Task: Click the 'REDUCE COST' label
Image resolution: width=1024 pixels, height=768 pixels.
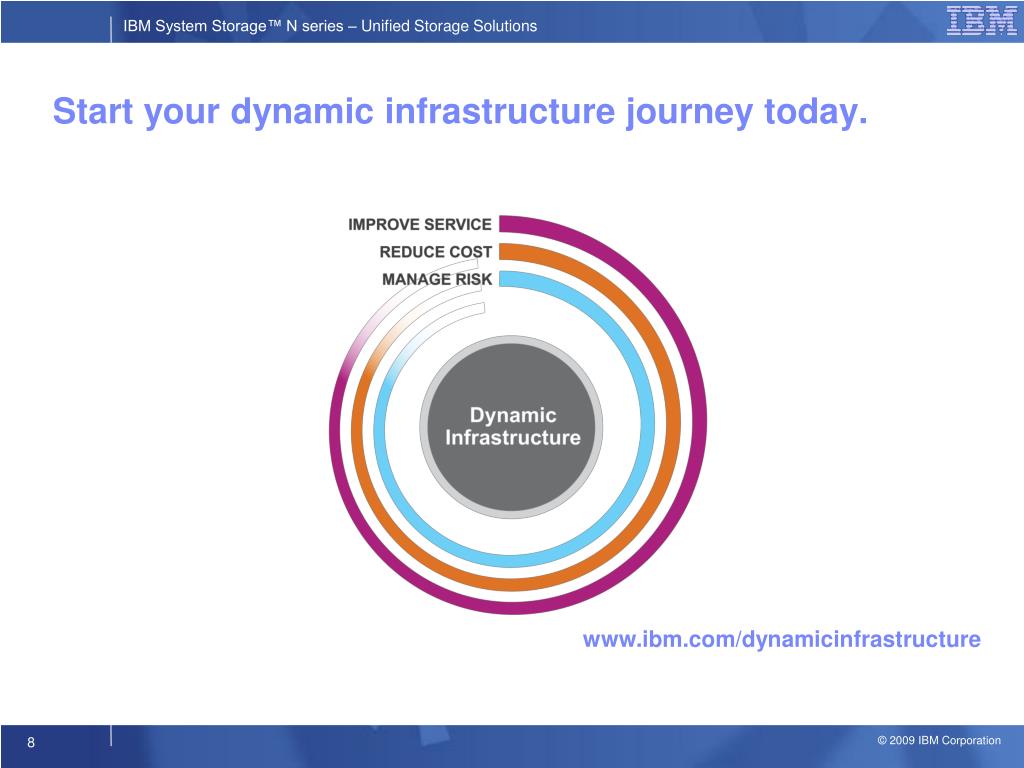Action: (x=435, y=252)
